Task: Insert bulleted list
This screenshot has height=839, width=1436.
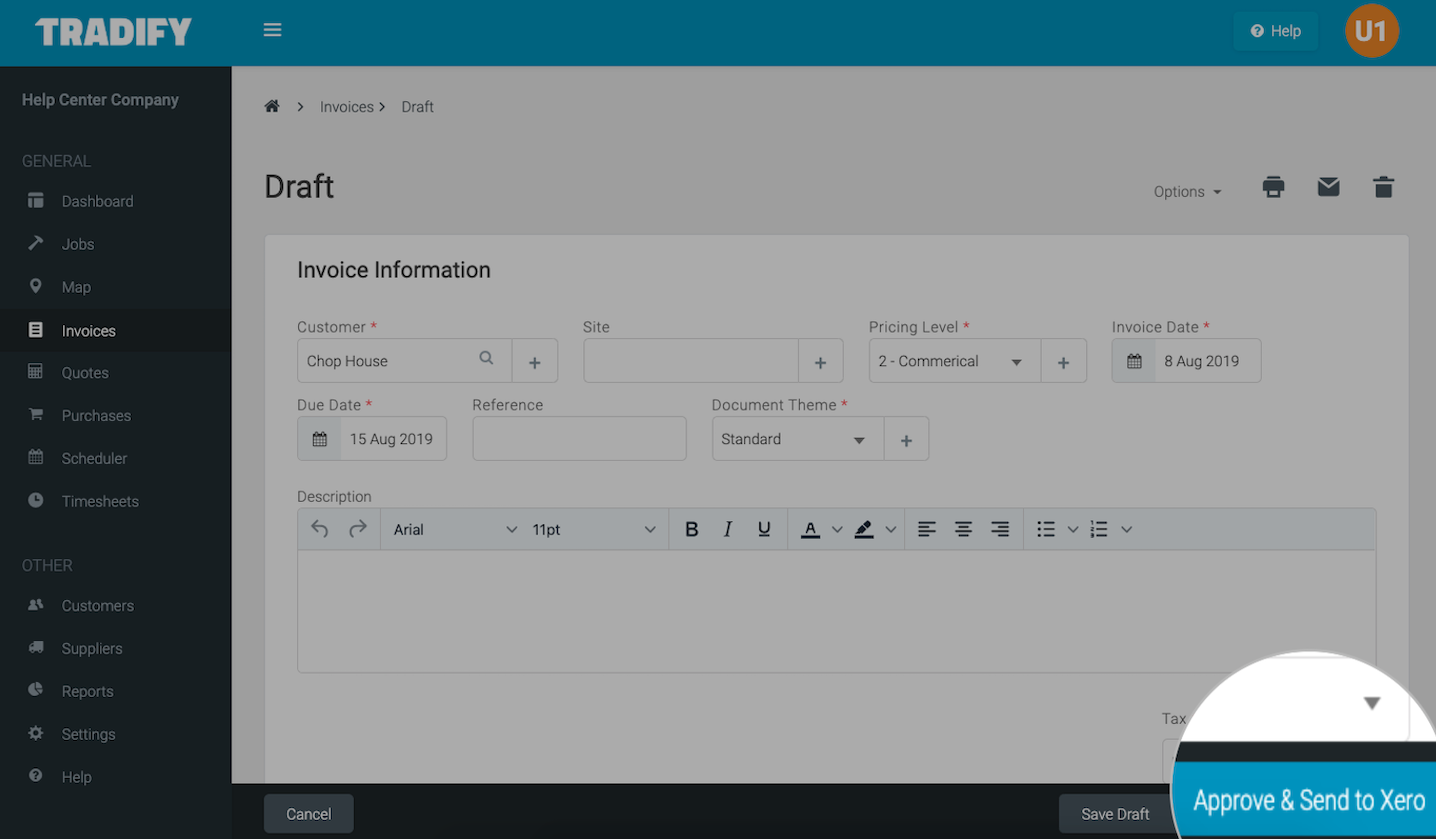Action: pos(1046,529)
